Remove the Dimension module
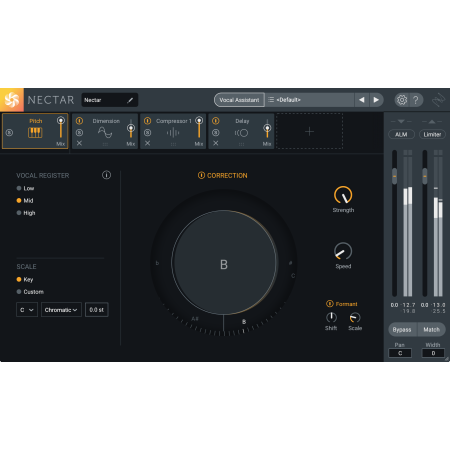 [x=79, y=143]
